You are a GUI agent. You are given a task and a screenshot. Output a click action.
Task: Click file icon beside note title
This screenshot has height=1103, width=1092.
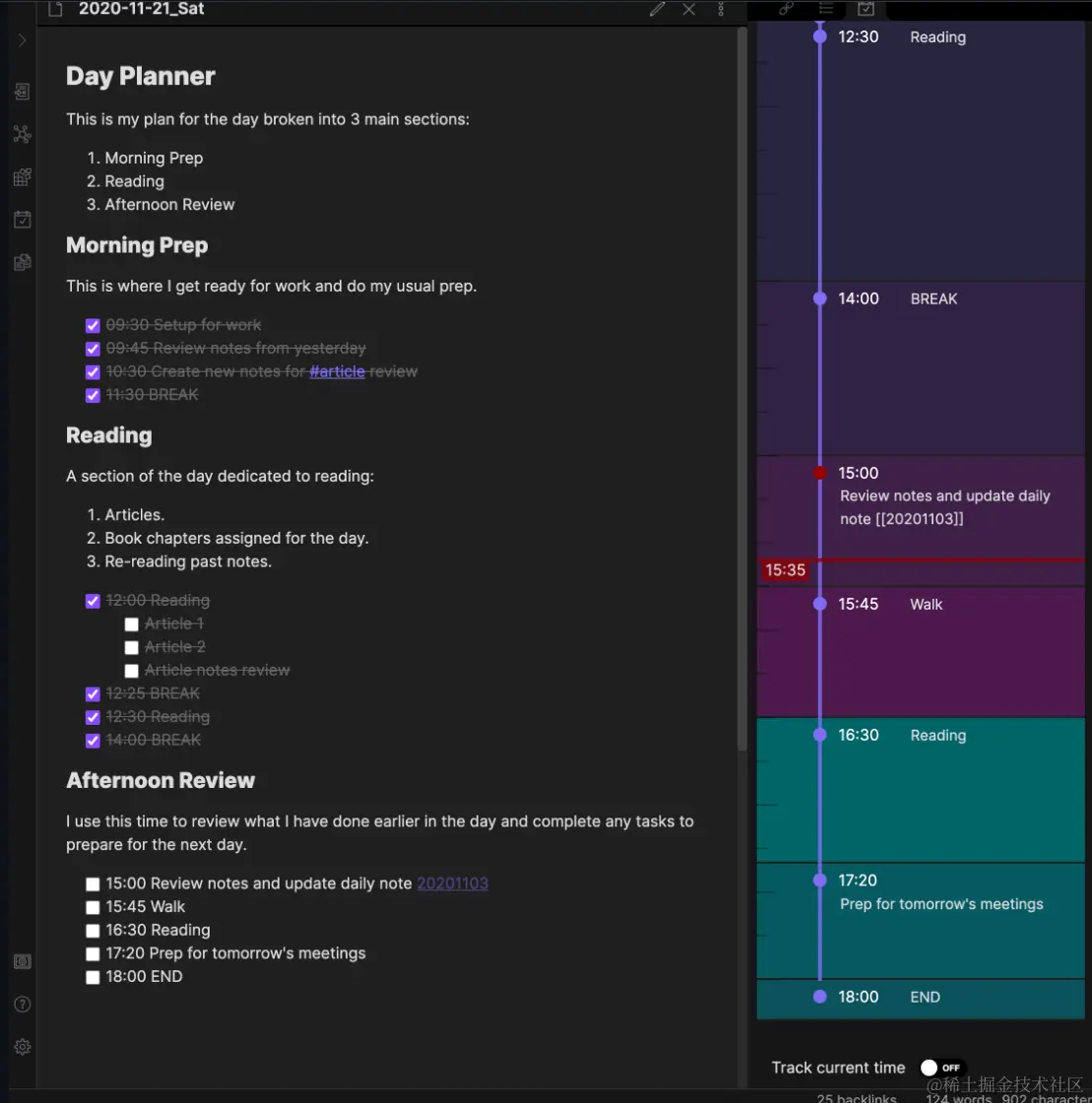coord(55,9)
